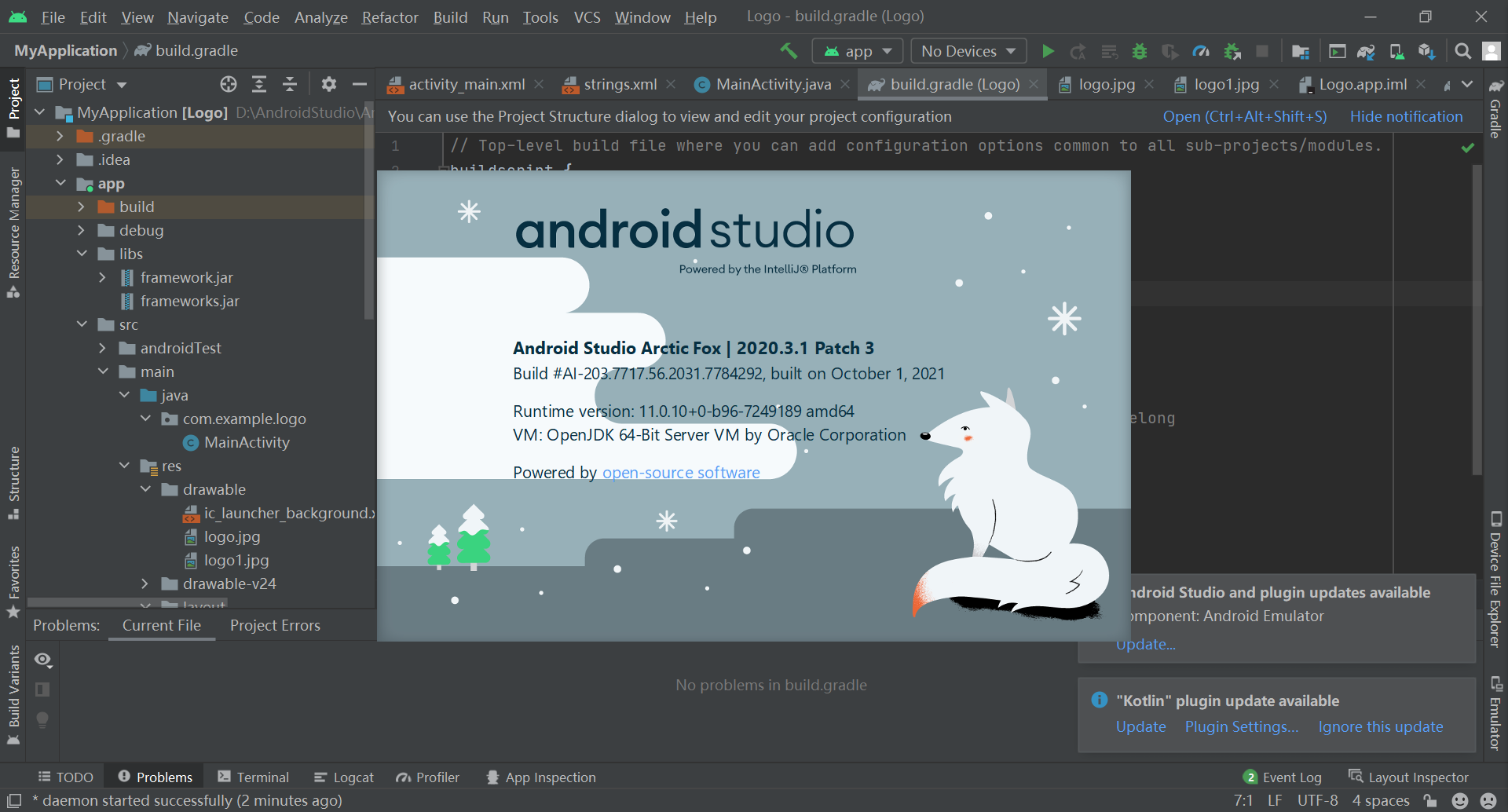Open Event Log in status bar
This screenshot has height=812, width=1508.
1283,777
